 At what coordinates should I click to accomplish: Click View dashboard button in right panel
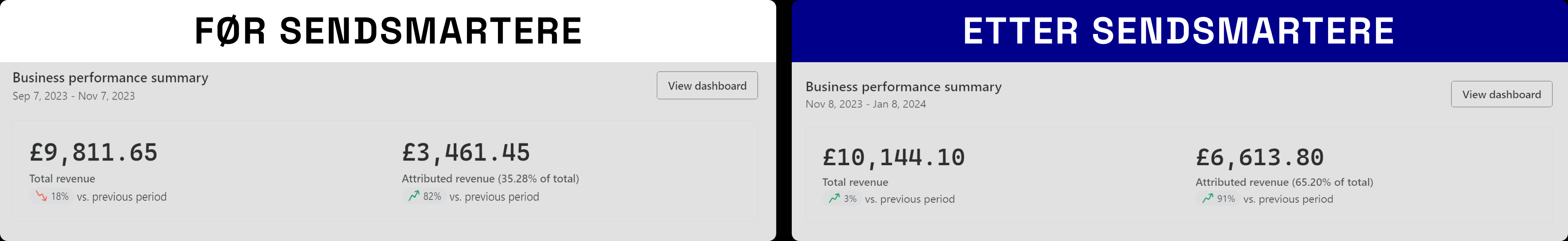point(1501,94)
